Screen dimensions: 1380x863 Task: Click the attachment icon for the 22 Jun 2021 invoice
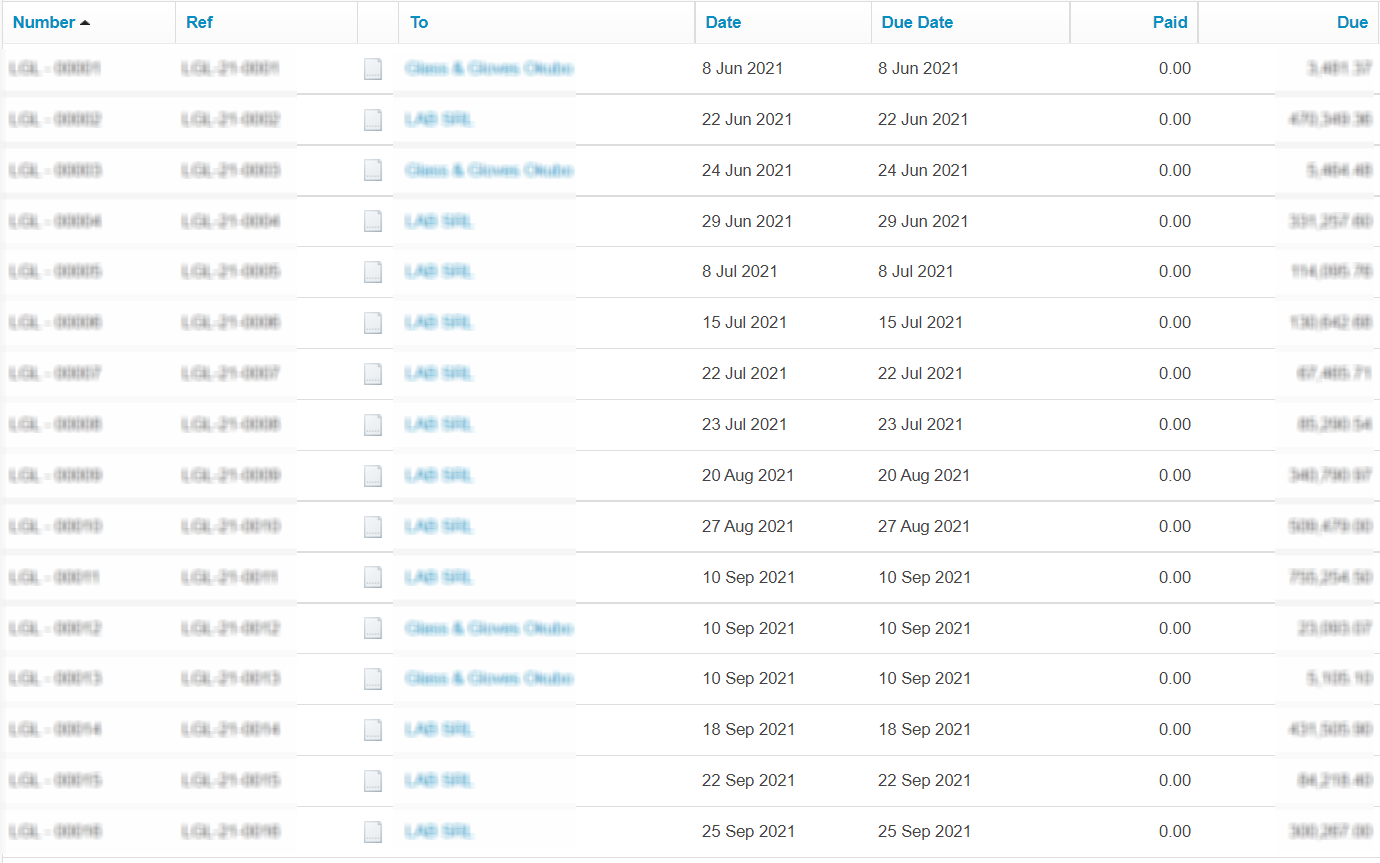pyautogui.click(x=373, y=120)
